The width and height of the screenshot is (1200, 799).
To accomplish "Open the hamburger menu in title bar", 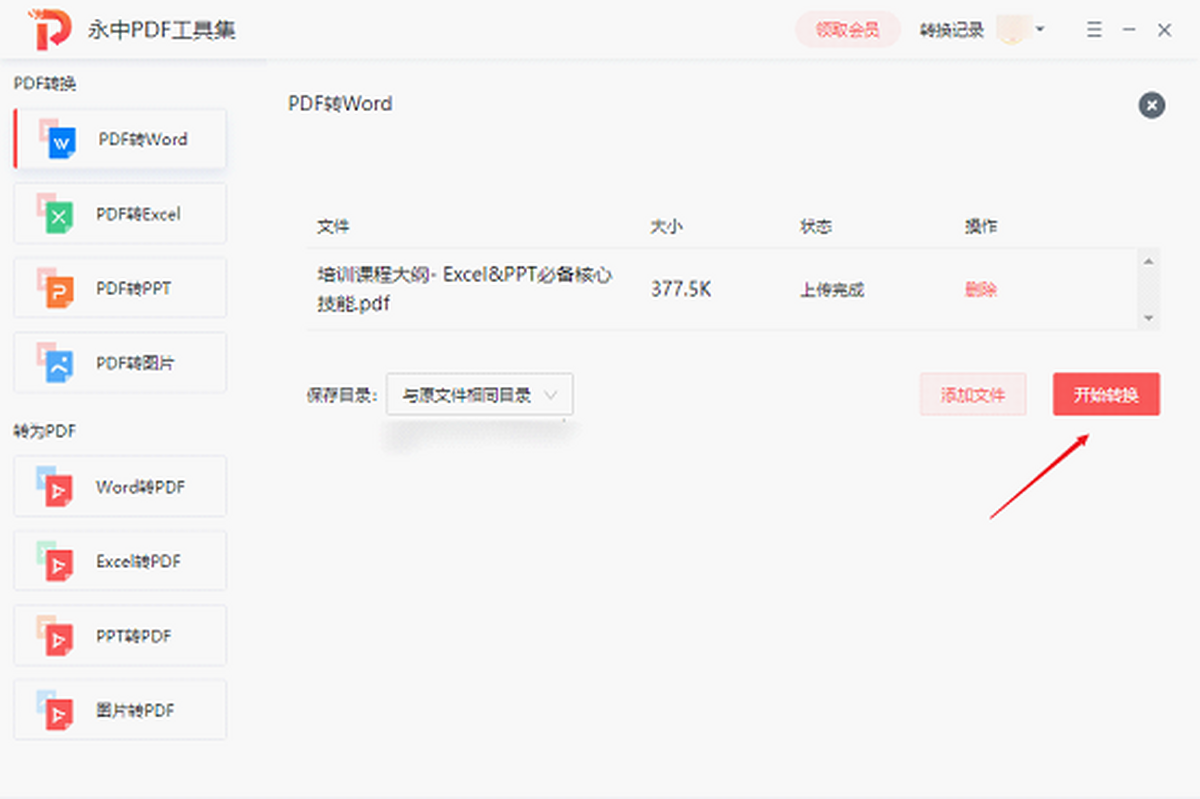I will tap(1095, 30).
